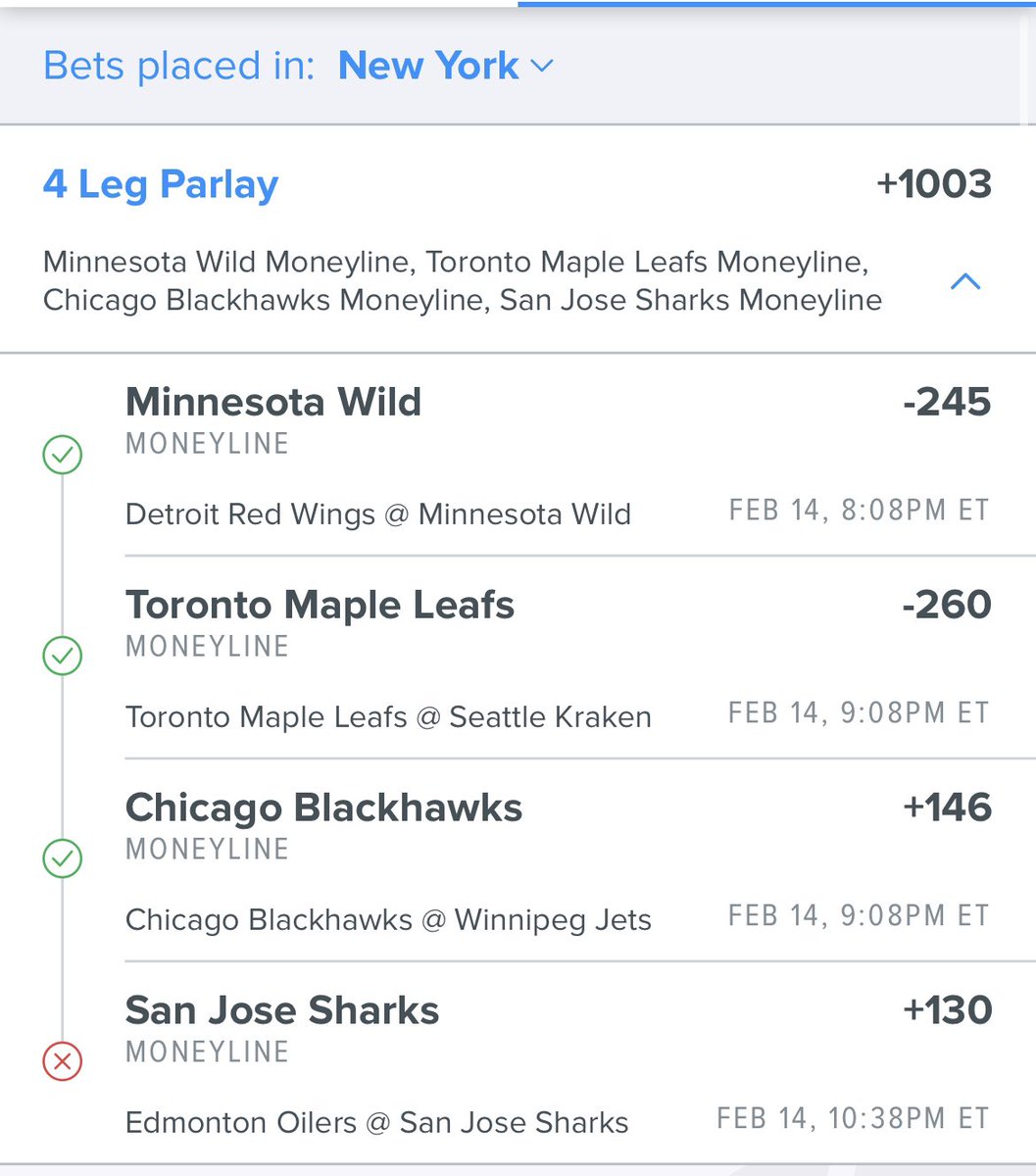Click the -245 odds for Minnesota Wild
The height and width of the screenshot is (1176, 1036).
click(947, 403)
